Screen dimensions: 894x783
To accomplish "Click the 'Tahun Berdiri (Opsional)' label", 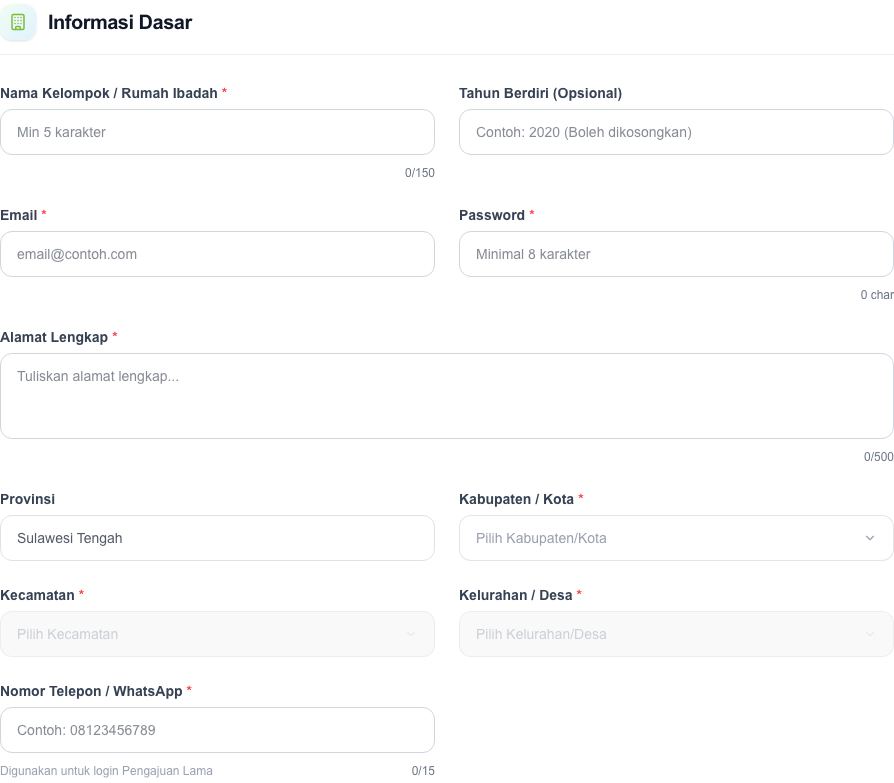I will 541,93.
